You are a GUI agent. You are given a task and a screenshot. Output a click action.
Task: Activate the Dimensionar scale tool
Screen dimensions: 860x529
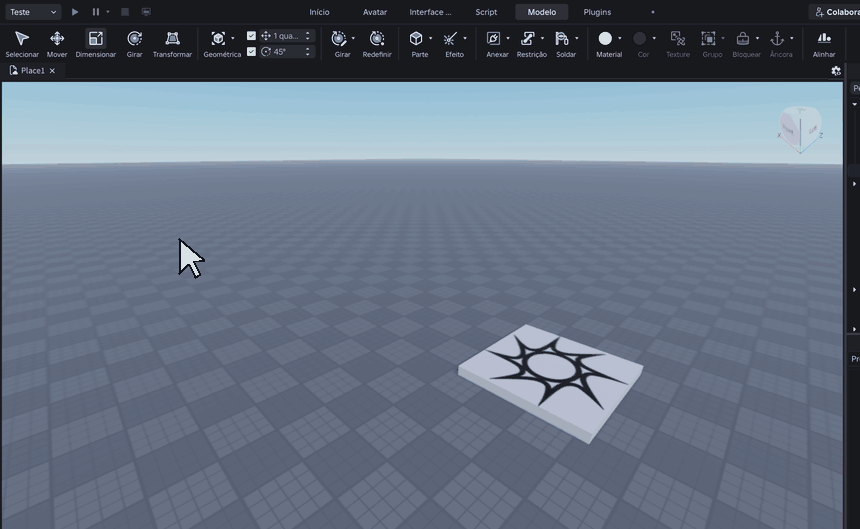(x=95, y=44)
